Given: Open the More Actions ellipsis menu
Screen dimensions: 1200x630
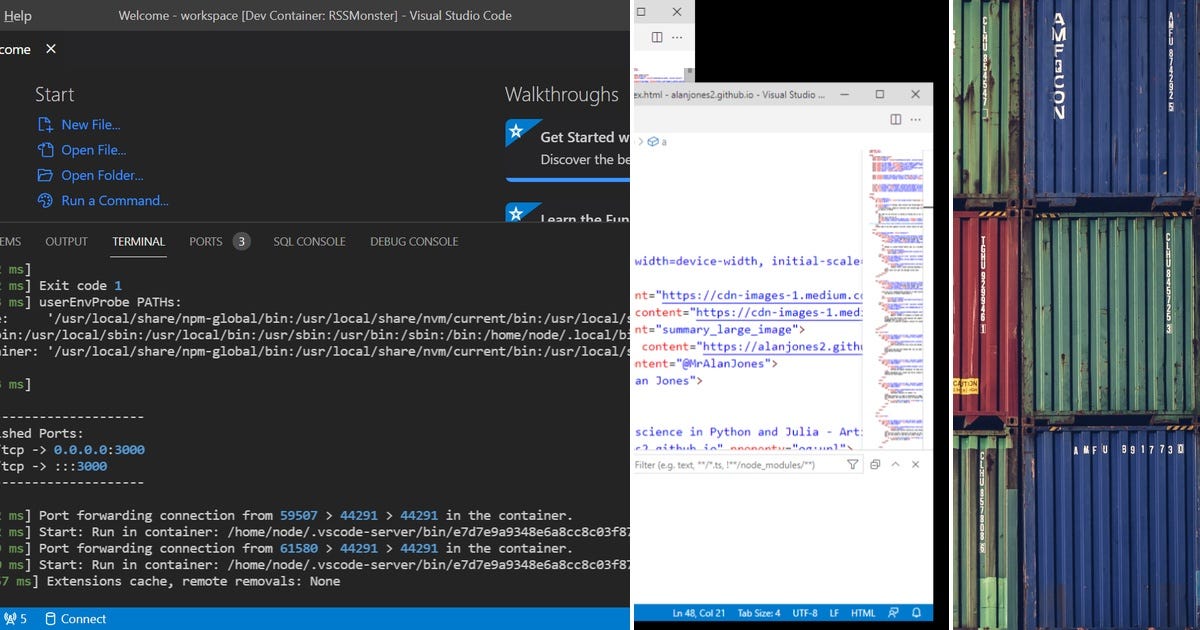Looking at the screenshot, I should (x=915, y=119).
